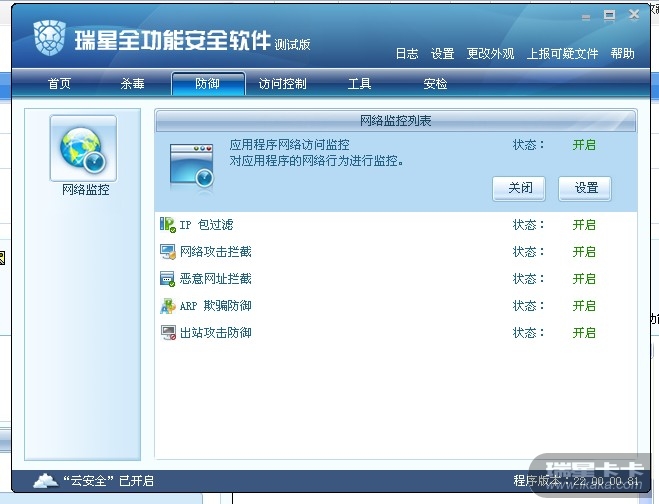This screenshot has width=659, height=504.
Task: Open the 首页 tab
Action: pos(59,84)
